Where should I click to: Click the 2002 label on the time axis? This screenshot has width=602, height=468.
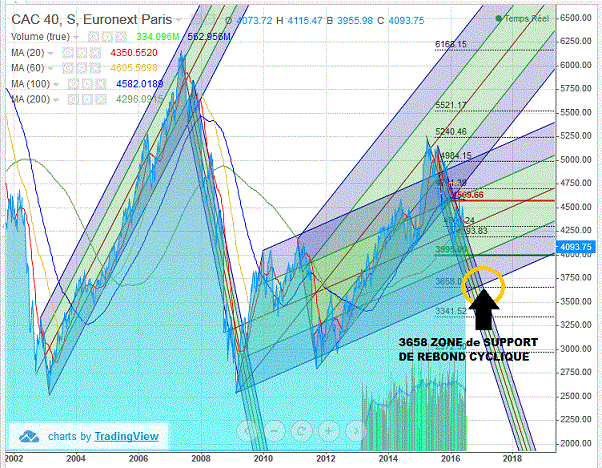pos(14,458)
